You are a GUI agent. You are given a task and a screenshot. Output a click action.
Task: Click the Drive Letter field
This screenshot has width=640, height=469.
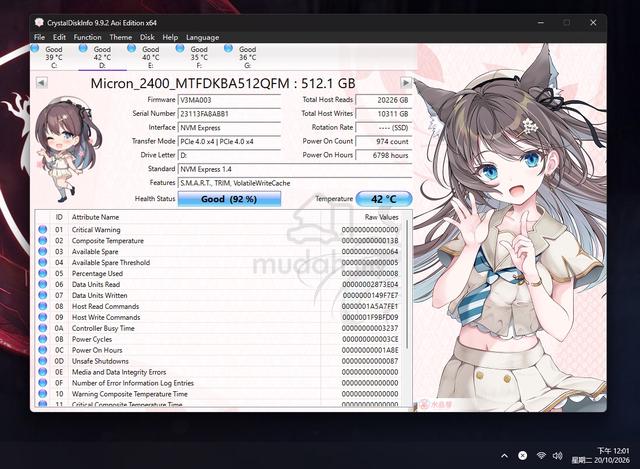click(x=229, y=156)
